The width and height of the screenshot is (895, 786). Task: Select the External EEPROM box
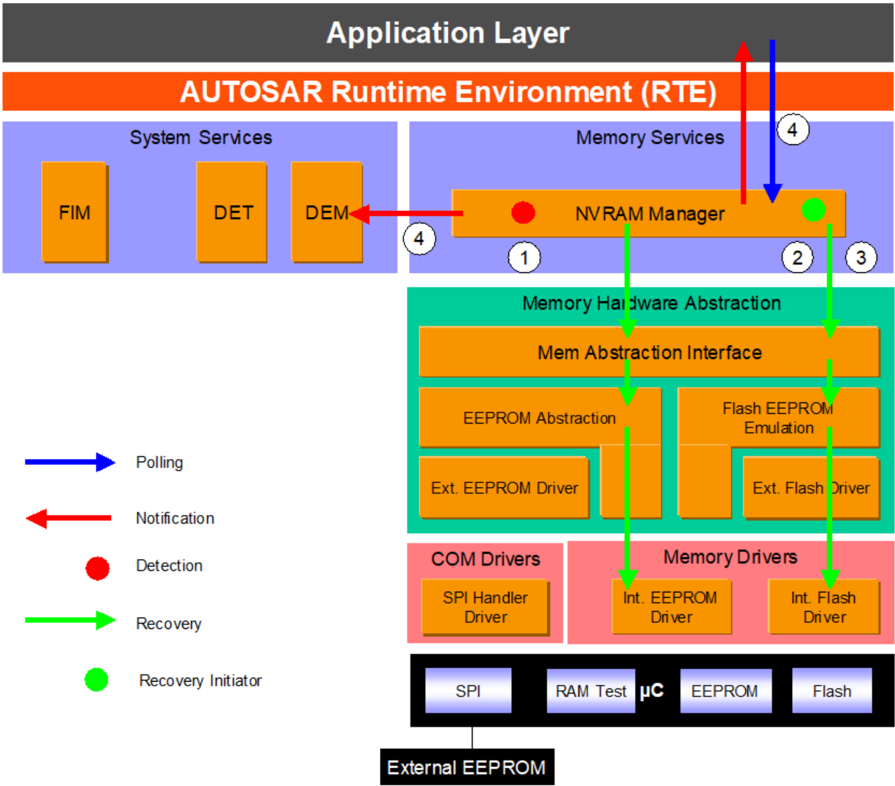coord(467,767)
